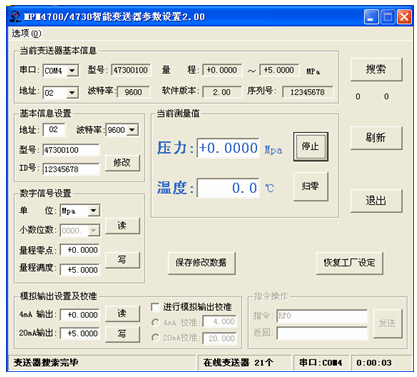
Task: Click 保存修改数据 save button
Action: coord(201,263)
